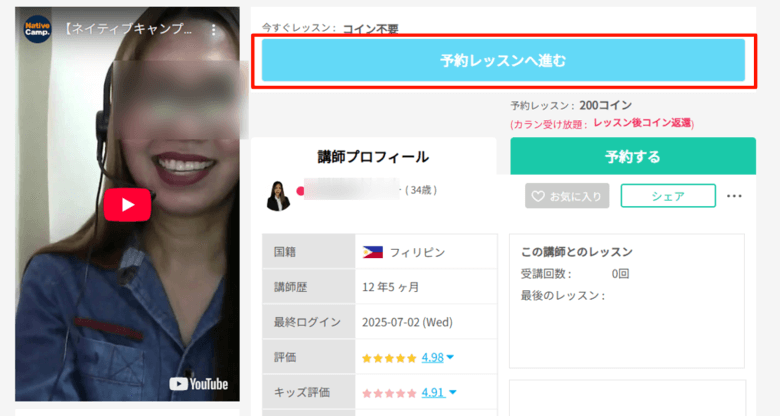Click the 国籍 row label
The height and width of the screenshot is (416, 780).
[285, 252]
